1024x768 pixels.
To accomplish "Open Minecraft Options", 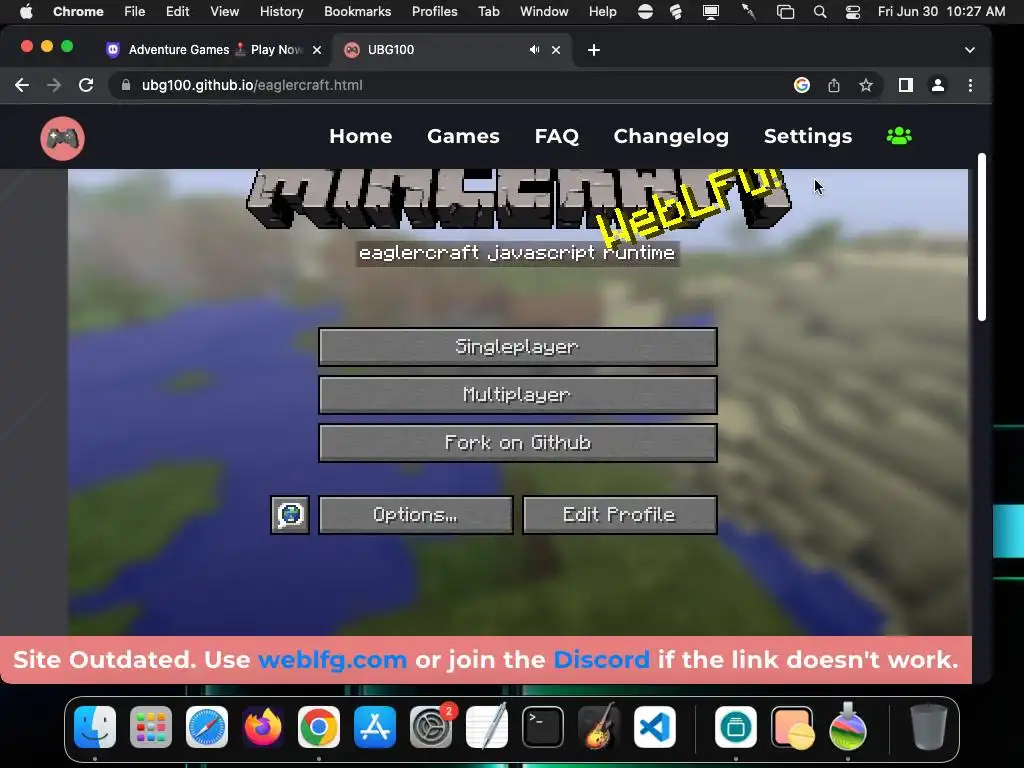I will [416, 515].
